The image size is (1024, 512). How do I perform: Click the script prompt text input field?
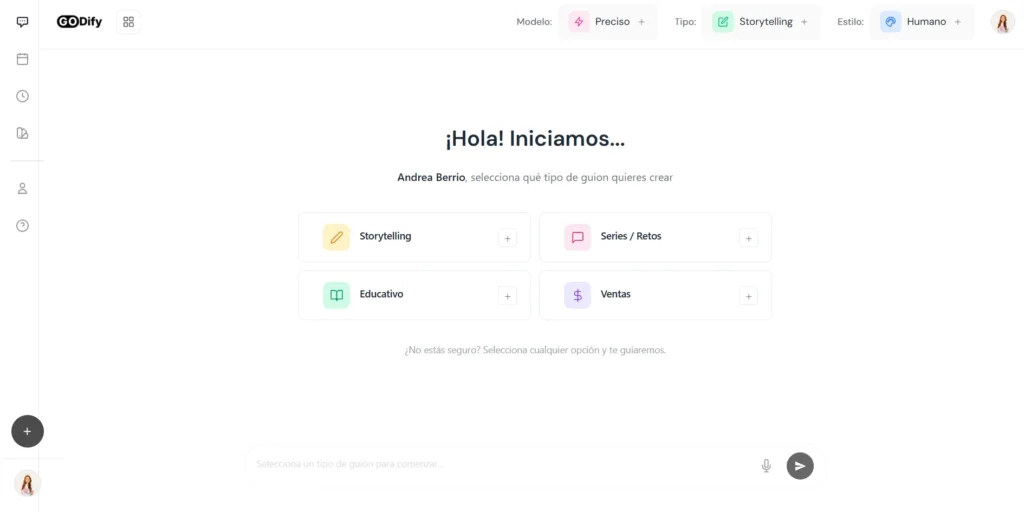pyautogui.click(x=500, y=464)
